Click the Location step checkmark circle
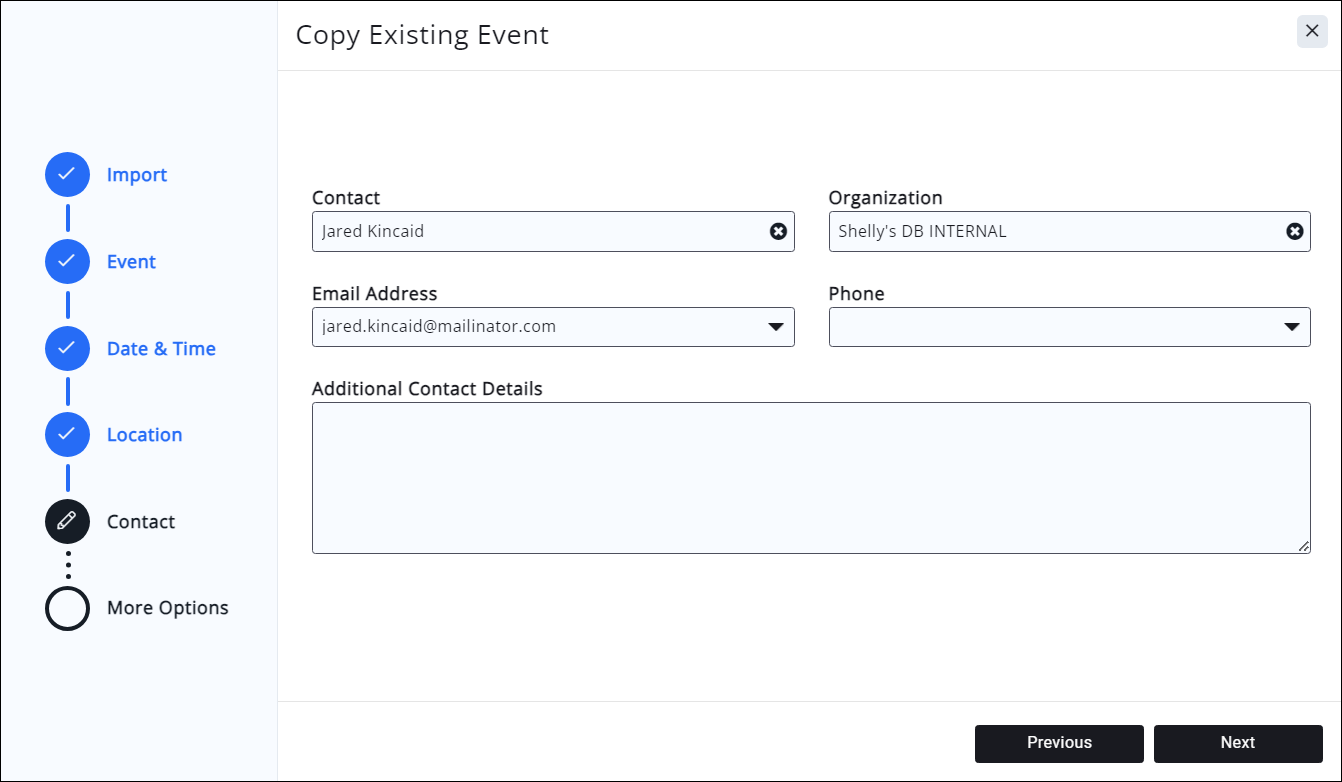This screenshot has height=782, width=1342. tap(67, 435)
